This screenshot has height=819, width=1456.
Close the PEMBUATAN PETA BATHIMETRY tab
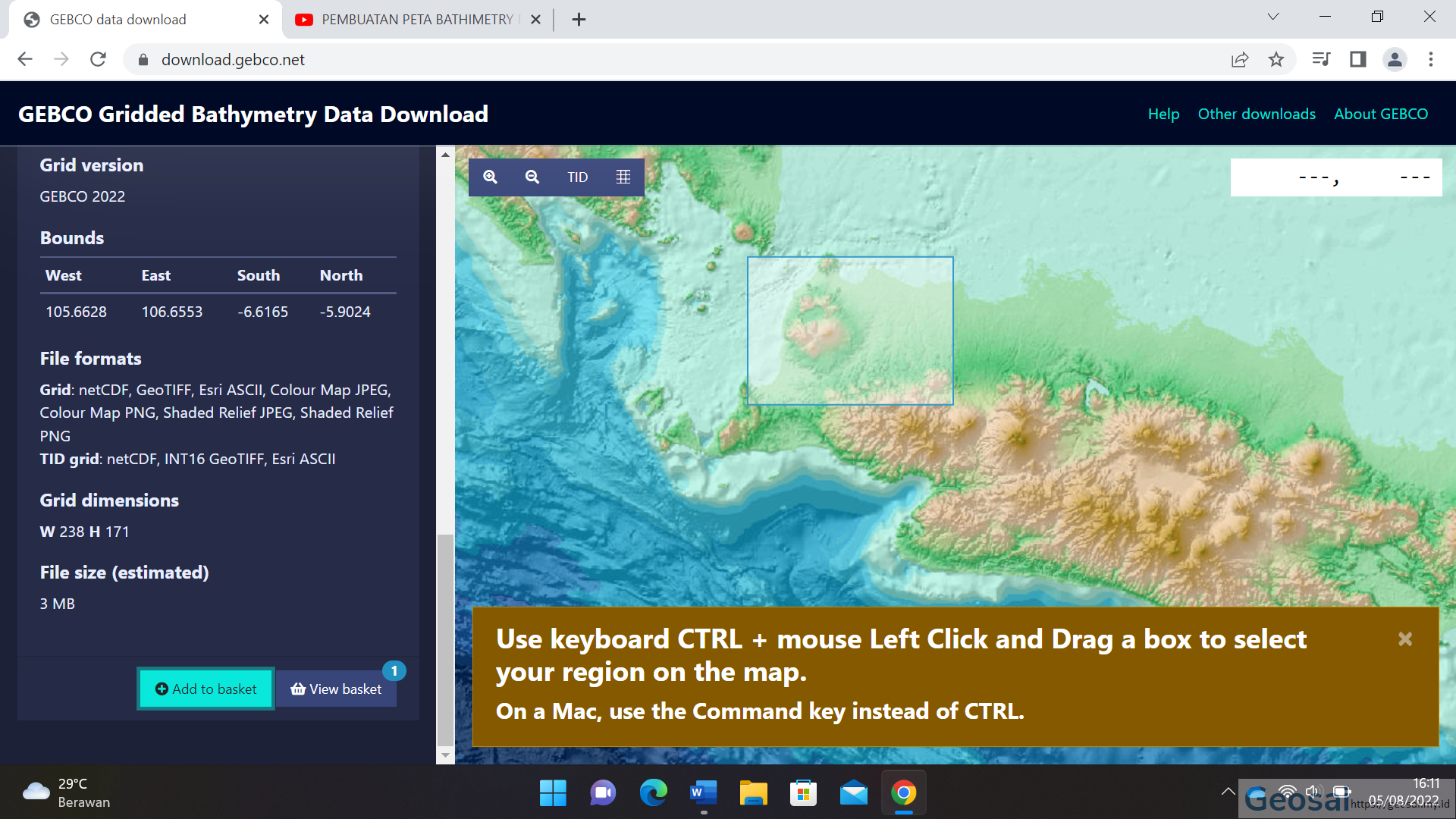click(535, 20)
